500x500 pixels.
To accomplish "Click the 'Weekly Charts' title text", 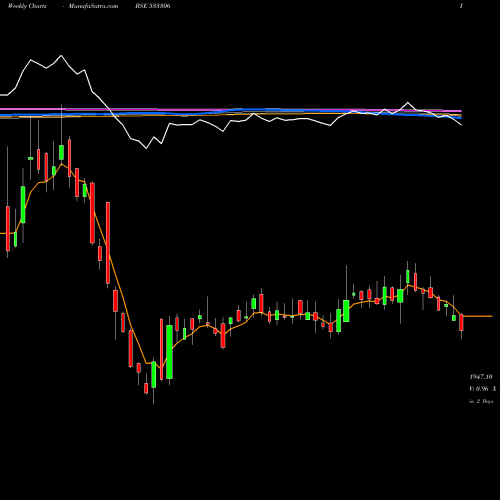I will tap(27, 6).
